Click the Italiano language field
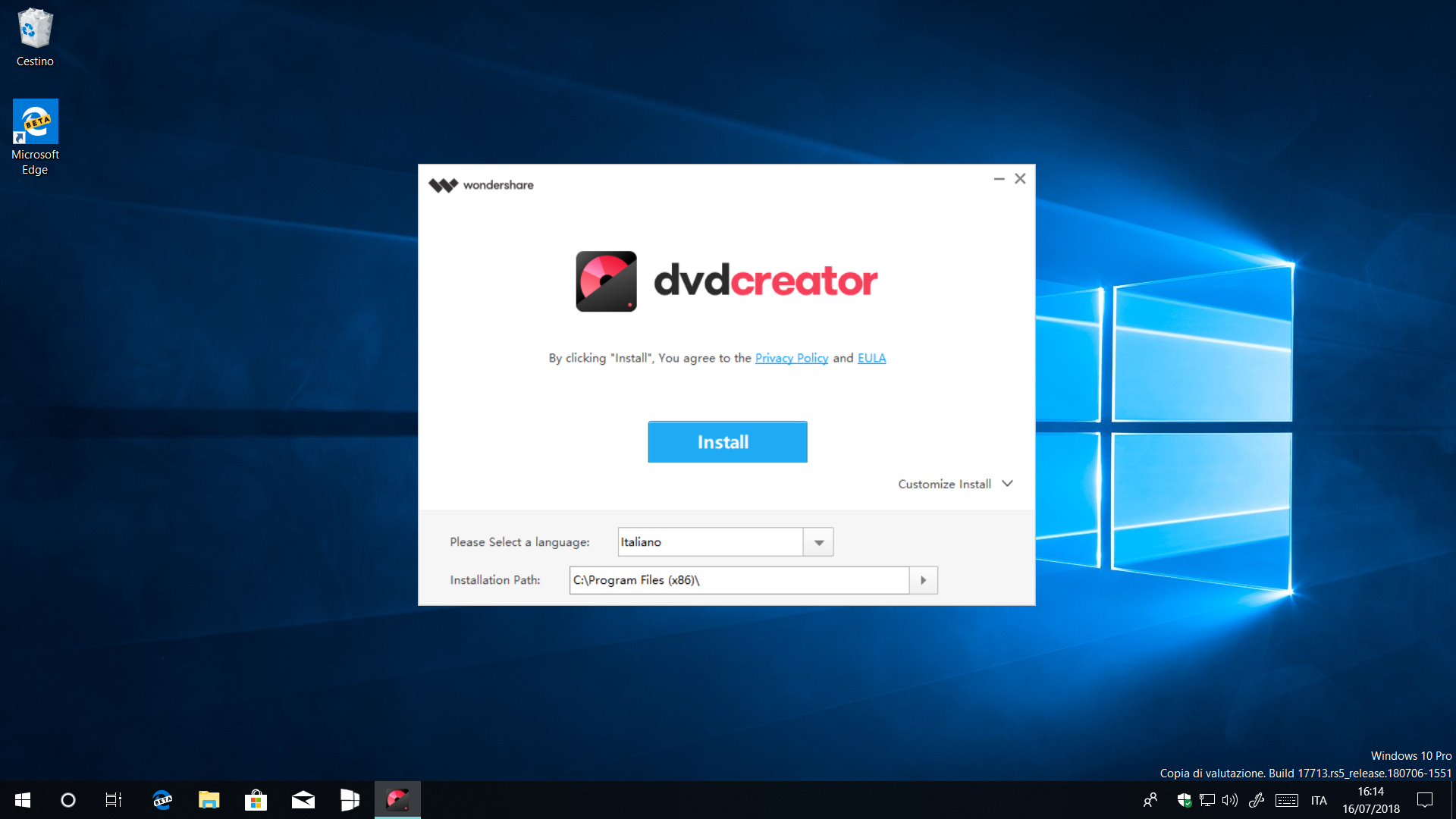The width and height of the screenshot is (1456, 819). [x=711, y=542]
